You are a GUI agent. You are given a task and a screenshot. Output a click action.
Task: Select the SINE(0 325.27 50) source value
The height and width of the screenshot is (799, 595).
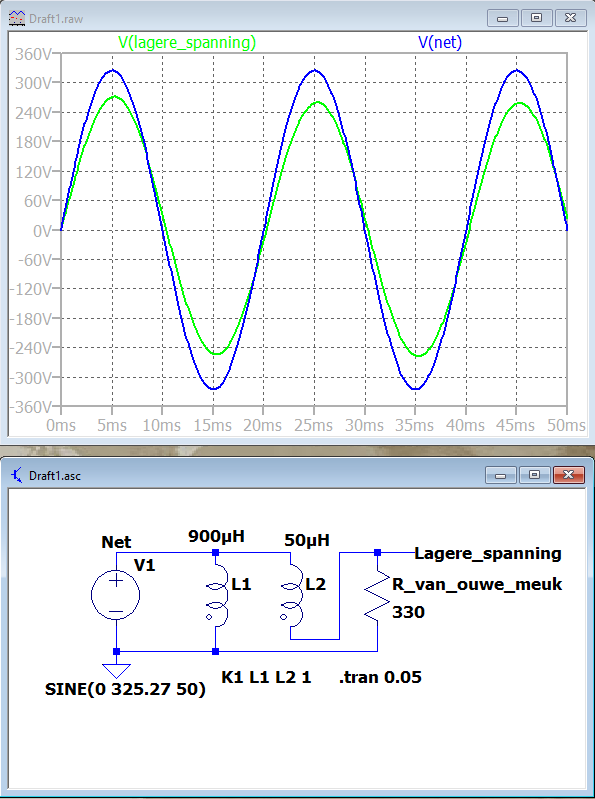pyautogui.click(x=125, y=690)
